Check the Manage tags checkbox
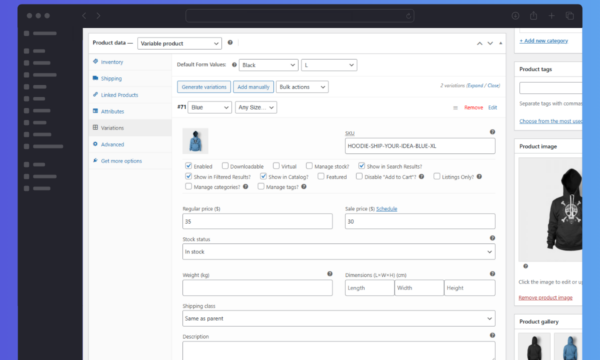Screen dimensions: 600x360 coord(261,186)
